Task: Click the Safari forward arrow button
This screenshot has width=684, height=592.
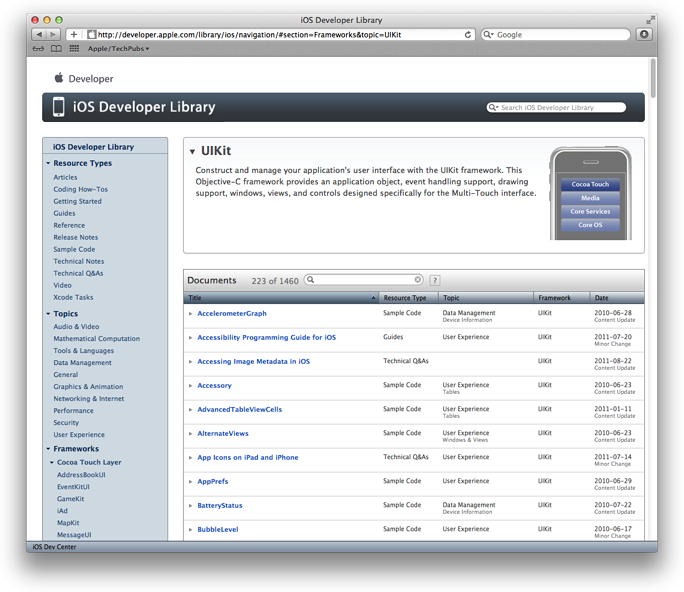Action: click(x=53, y=34)
